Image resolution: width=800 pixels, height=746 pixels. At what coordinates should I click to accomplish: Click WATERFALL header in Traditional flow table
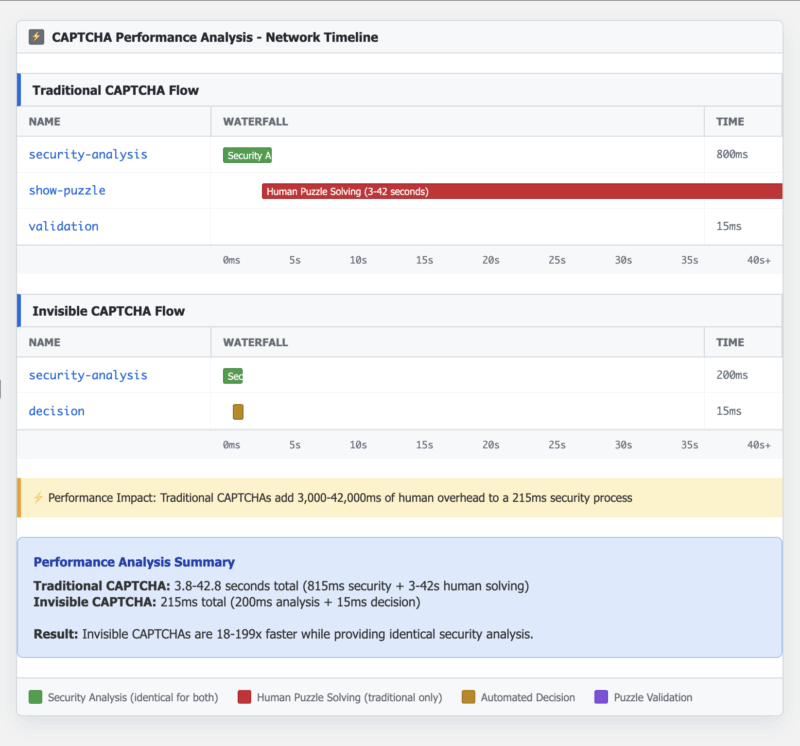[x=256, y=121]
